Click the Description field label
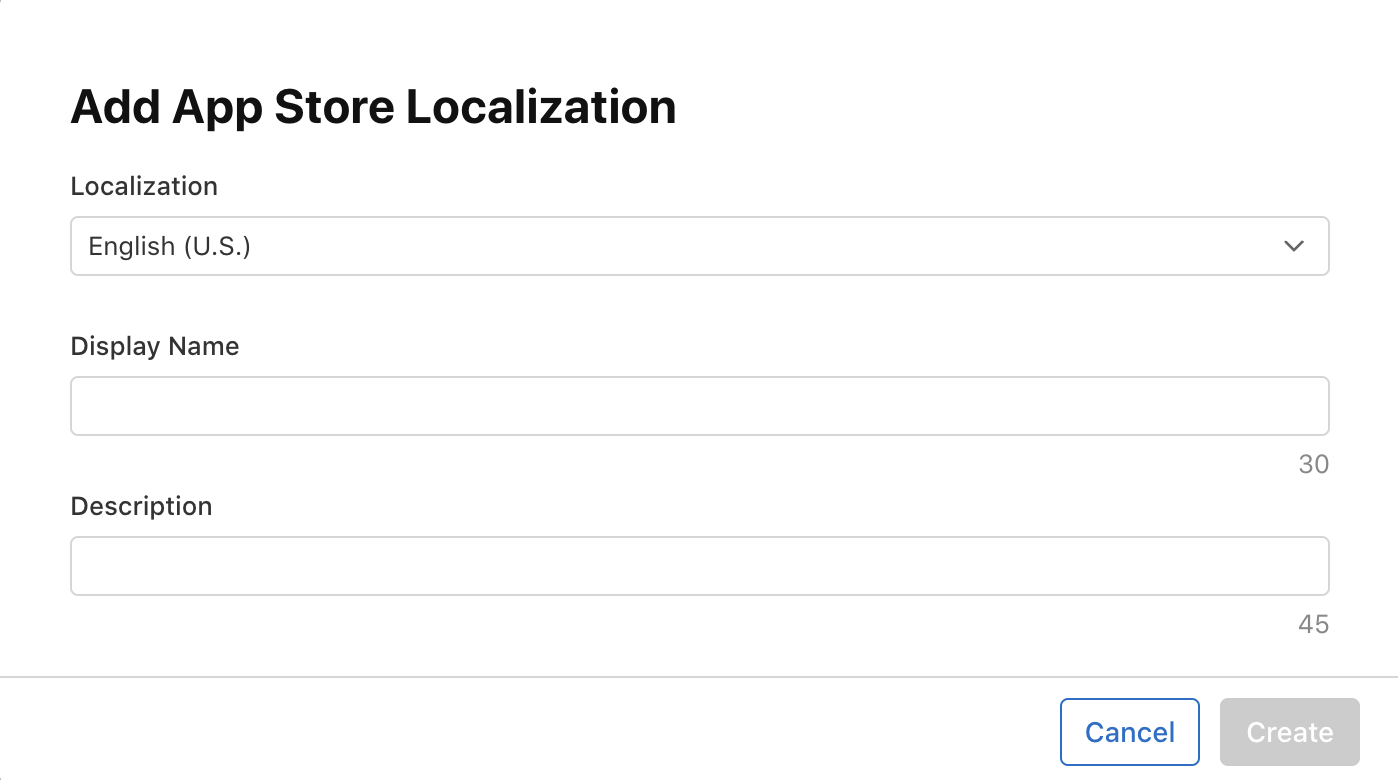Screen dimensions: 1398x780 coord(141,506)
